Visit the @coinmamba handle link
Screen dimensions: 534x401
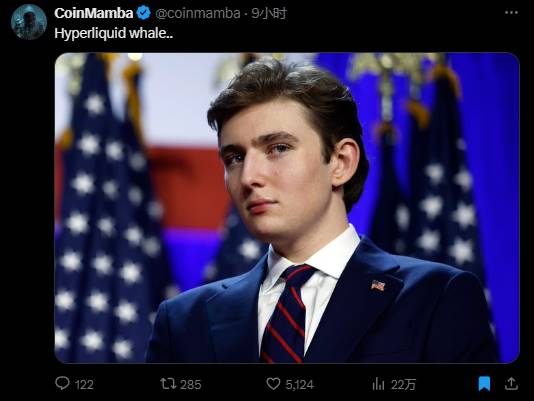tap(198, 13)
